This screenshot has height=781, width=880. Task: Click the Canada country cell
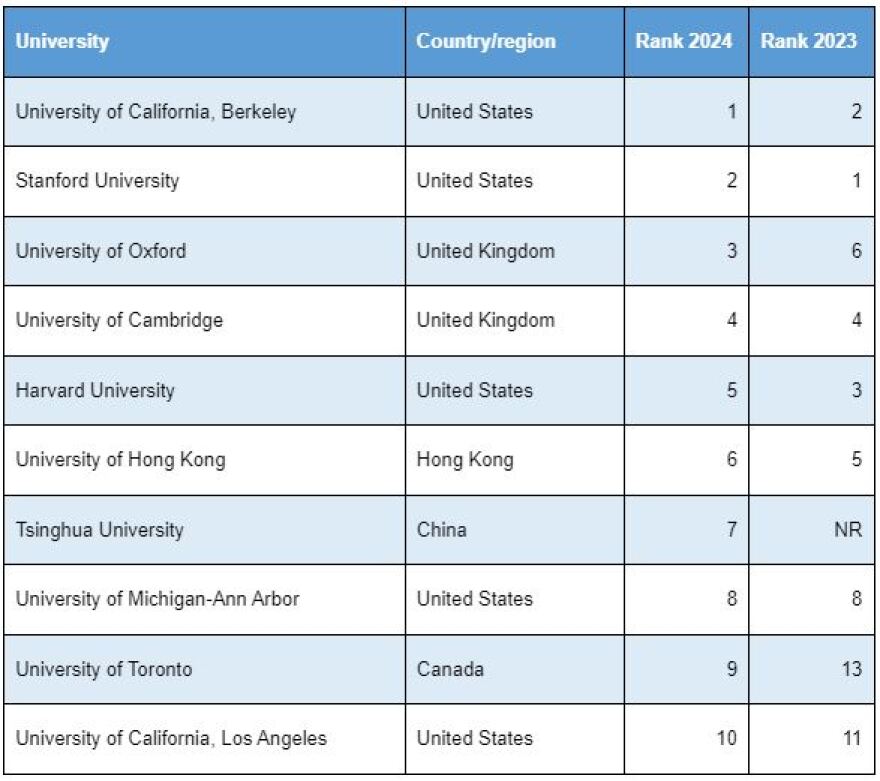point(450,669)
